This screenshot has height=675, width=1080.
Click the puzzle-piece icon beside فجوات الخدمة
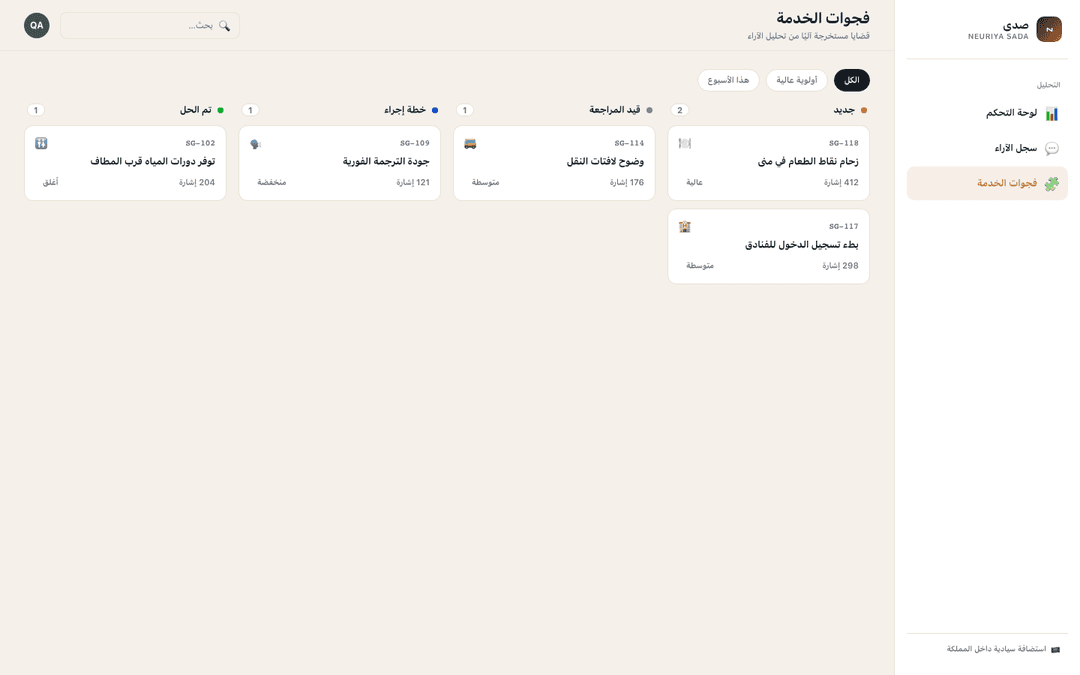1052,183
